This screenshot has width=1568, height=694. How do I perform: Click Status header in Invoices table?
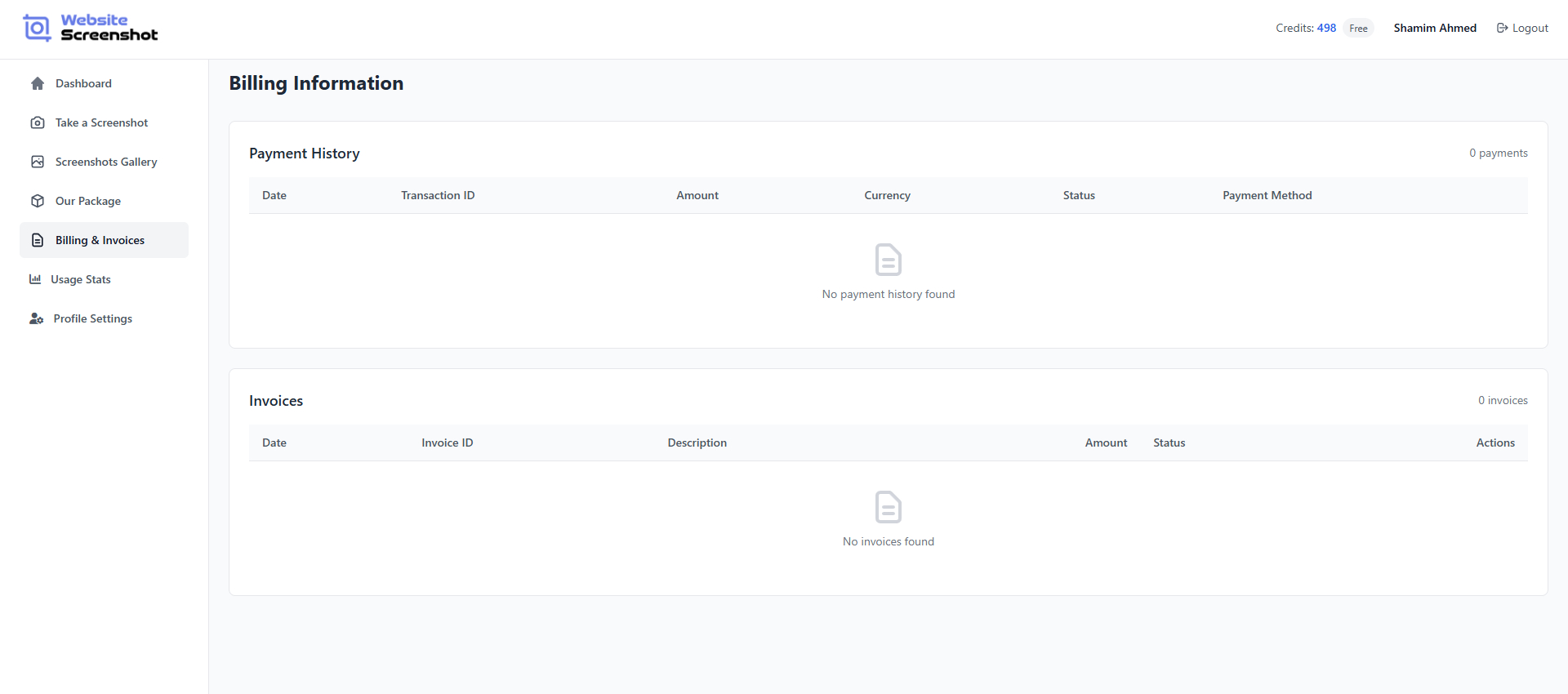coord(1169,443)
